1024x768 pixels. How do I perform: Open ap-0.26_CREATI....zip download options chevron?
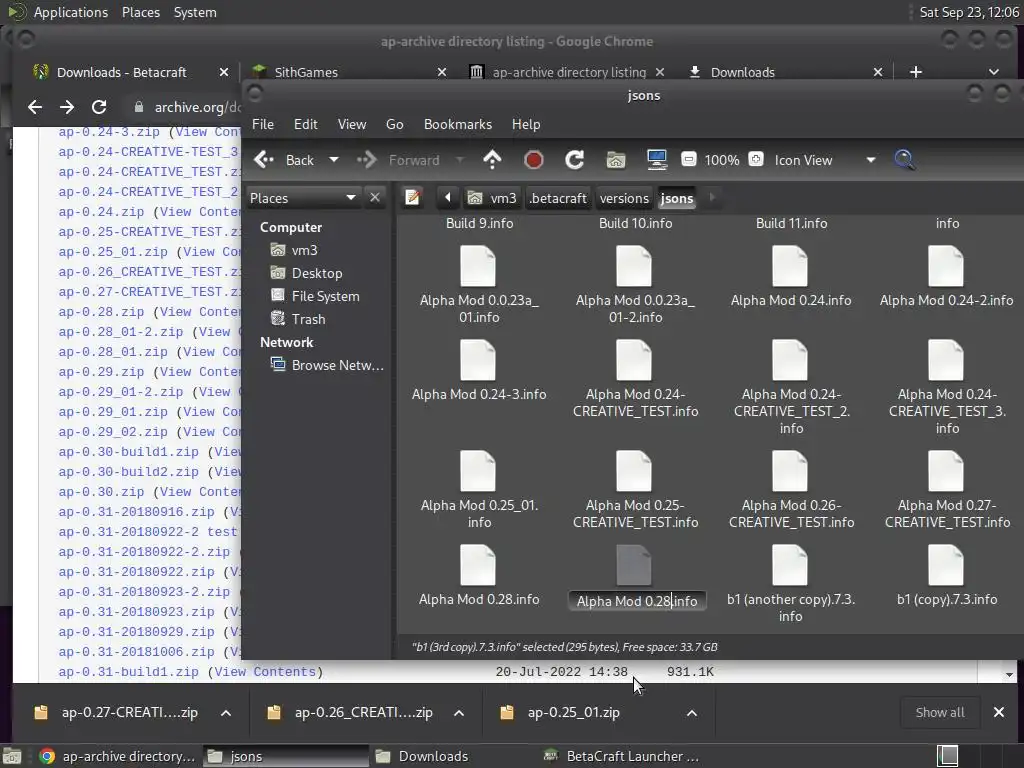click(x=459, y=712)
